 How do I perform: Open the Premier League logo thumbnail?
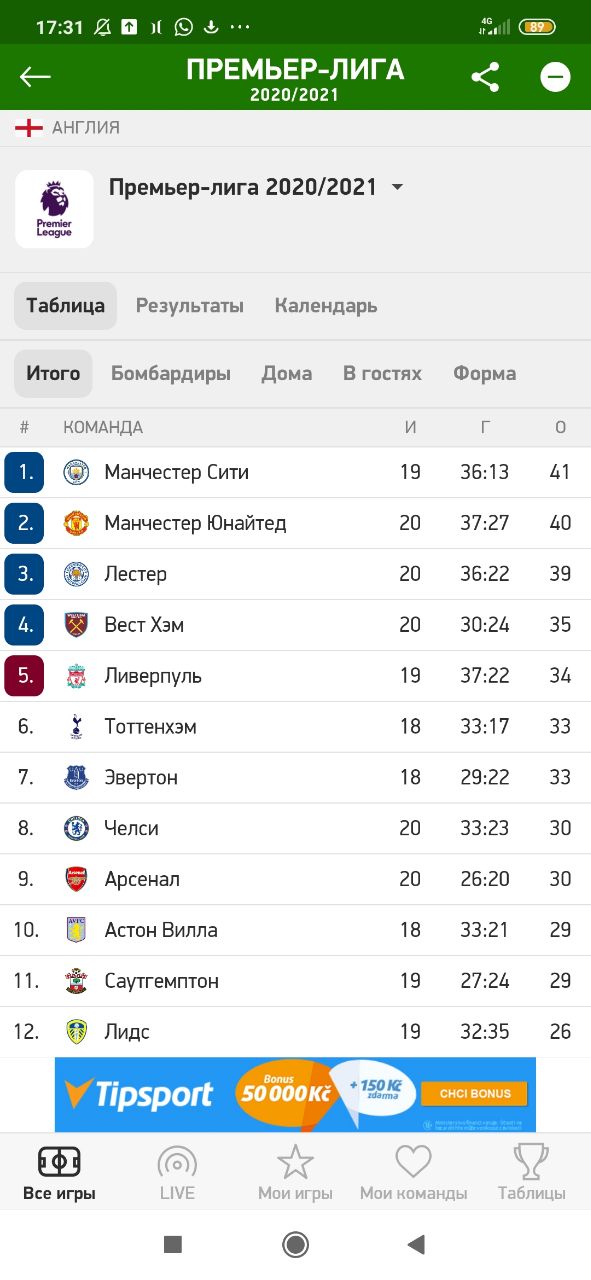[x=54, y=209]
